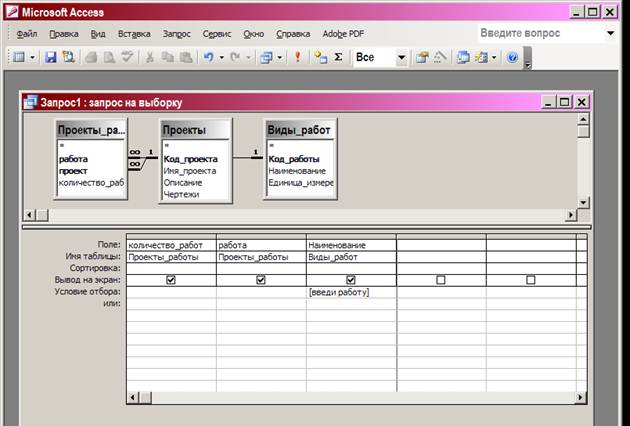The image size is (630, 426).
Task: Open the Справка menu
Action: [x=293, y=34]
